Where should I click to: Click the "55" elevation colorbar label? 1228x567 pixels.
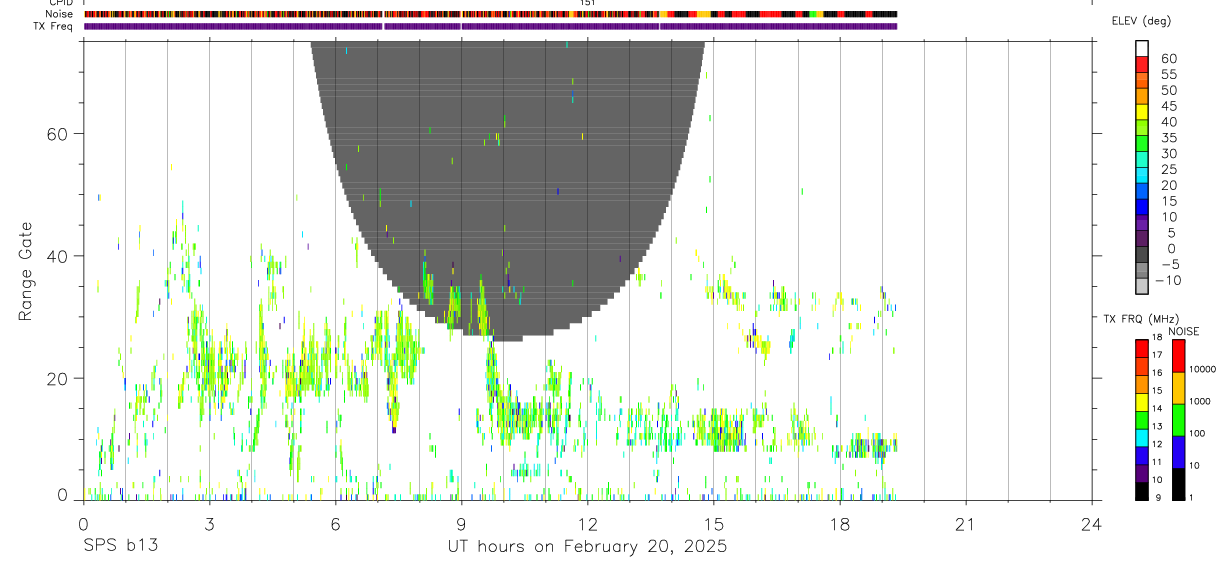pyautogui.click(x=1169, y=74)
